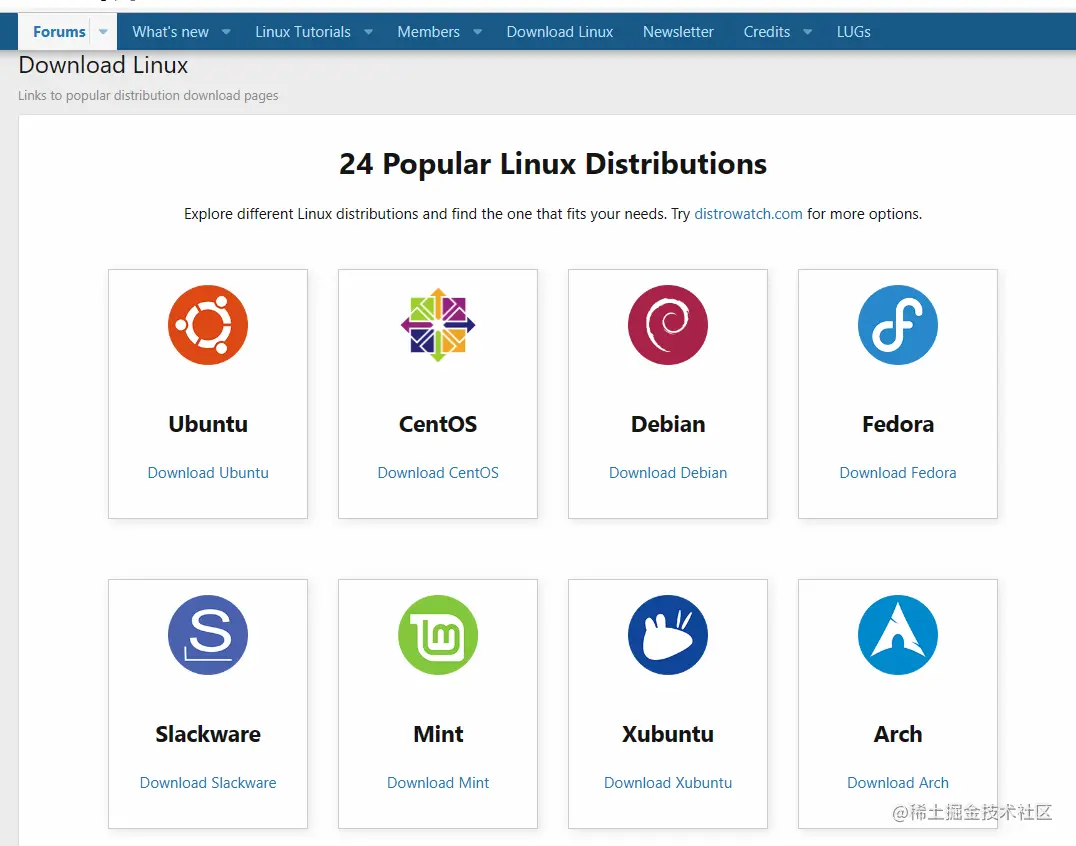The height and width of the screenshot is (846, 1076).
Task: Click the Linux Mint logo icon
Action: click(438, 635)
